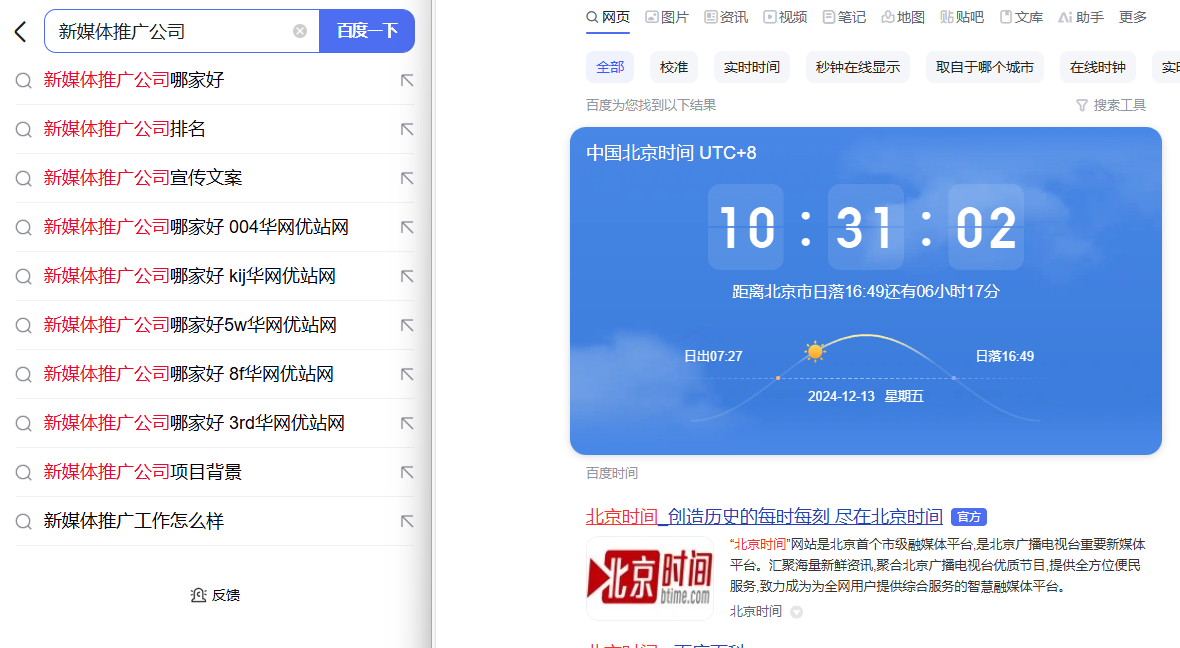Select suggestion 新媒体推广公司哪家好 3rd华网优站网
Viewport: 1180px width, 648px height.
[214, 422]
